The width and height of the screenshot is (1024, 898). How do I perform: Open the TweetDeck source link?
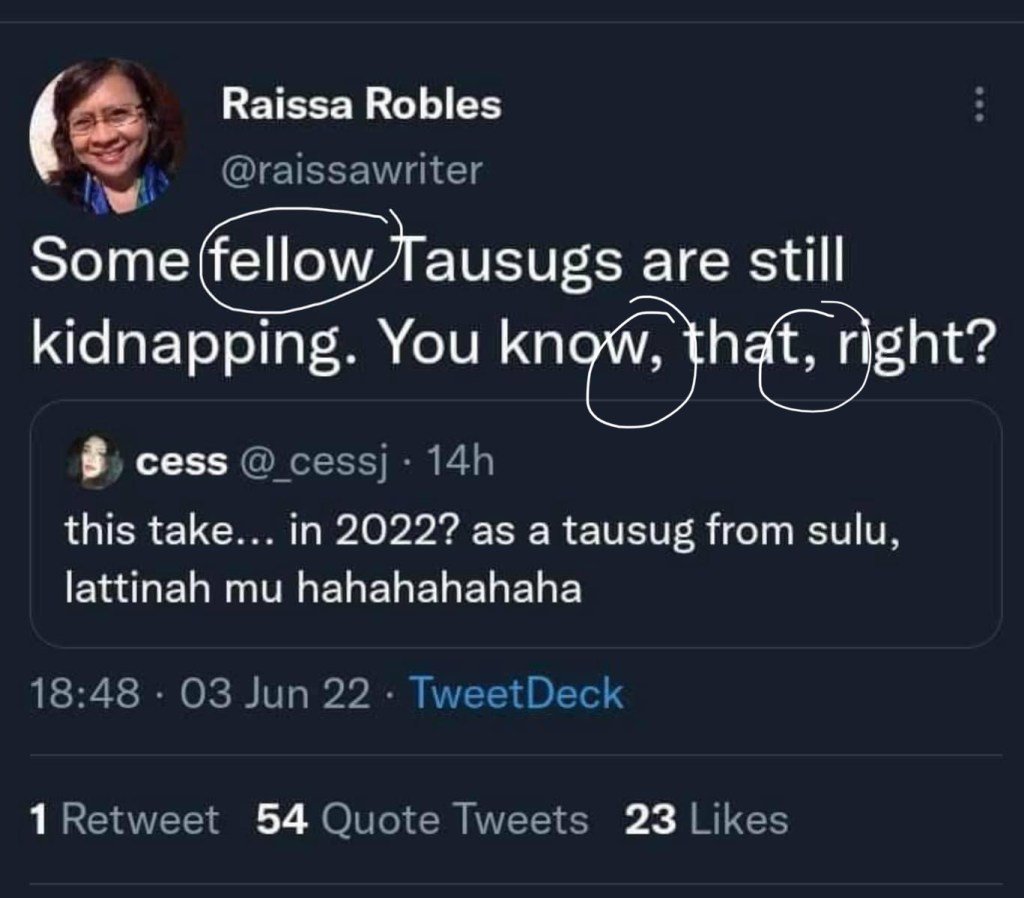(517, 694)
